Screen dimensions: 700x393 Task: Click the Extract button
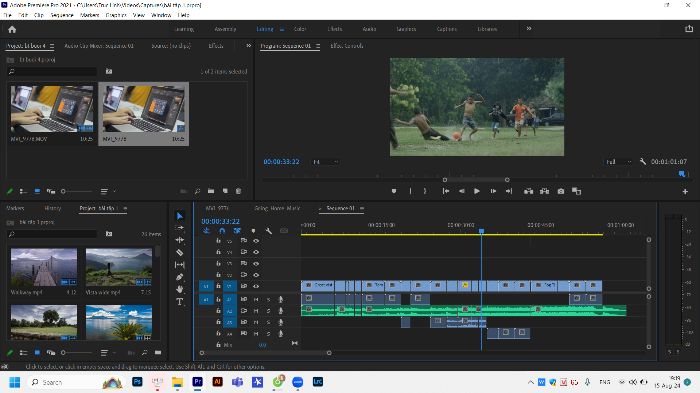[x=544, y=191]
